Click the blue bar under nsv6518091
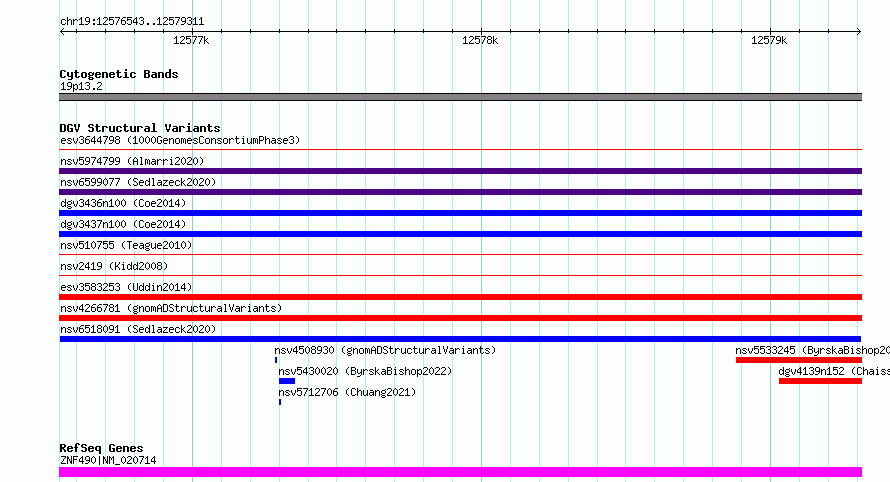This screenshot has height=482, width=890. 460,339
